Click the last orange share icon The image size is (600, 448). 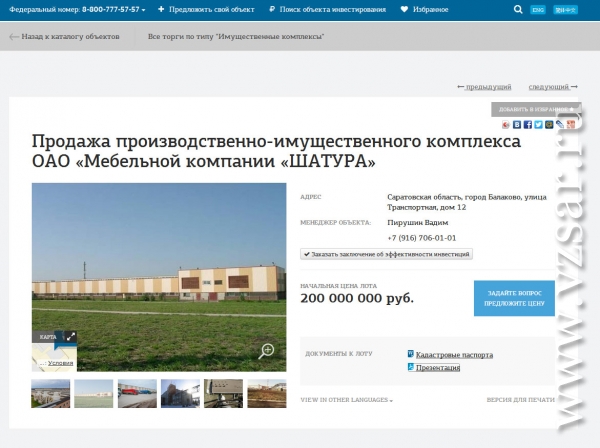click(x=571, y=125)
